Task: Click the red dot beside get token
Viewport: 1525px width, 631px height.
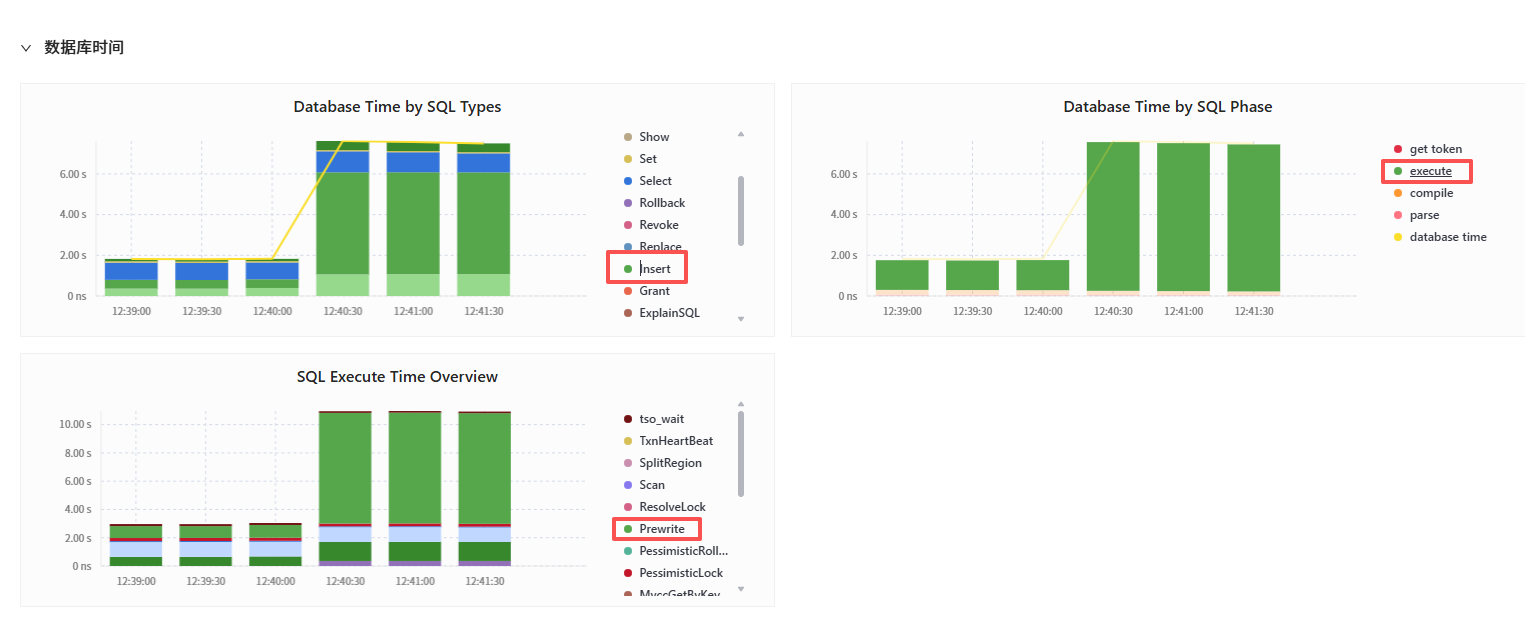Action: pos(1398,149)
